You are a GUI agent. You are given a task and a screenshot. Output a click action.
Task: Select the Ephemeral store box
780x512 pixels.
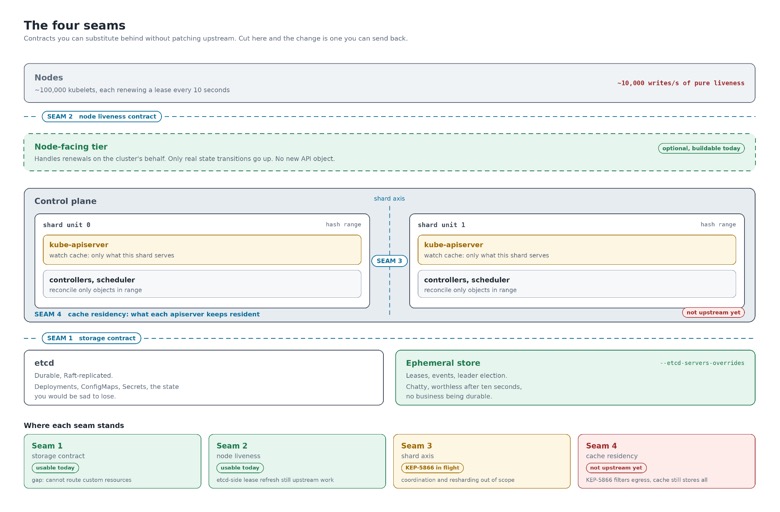(x=576, y=378)
